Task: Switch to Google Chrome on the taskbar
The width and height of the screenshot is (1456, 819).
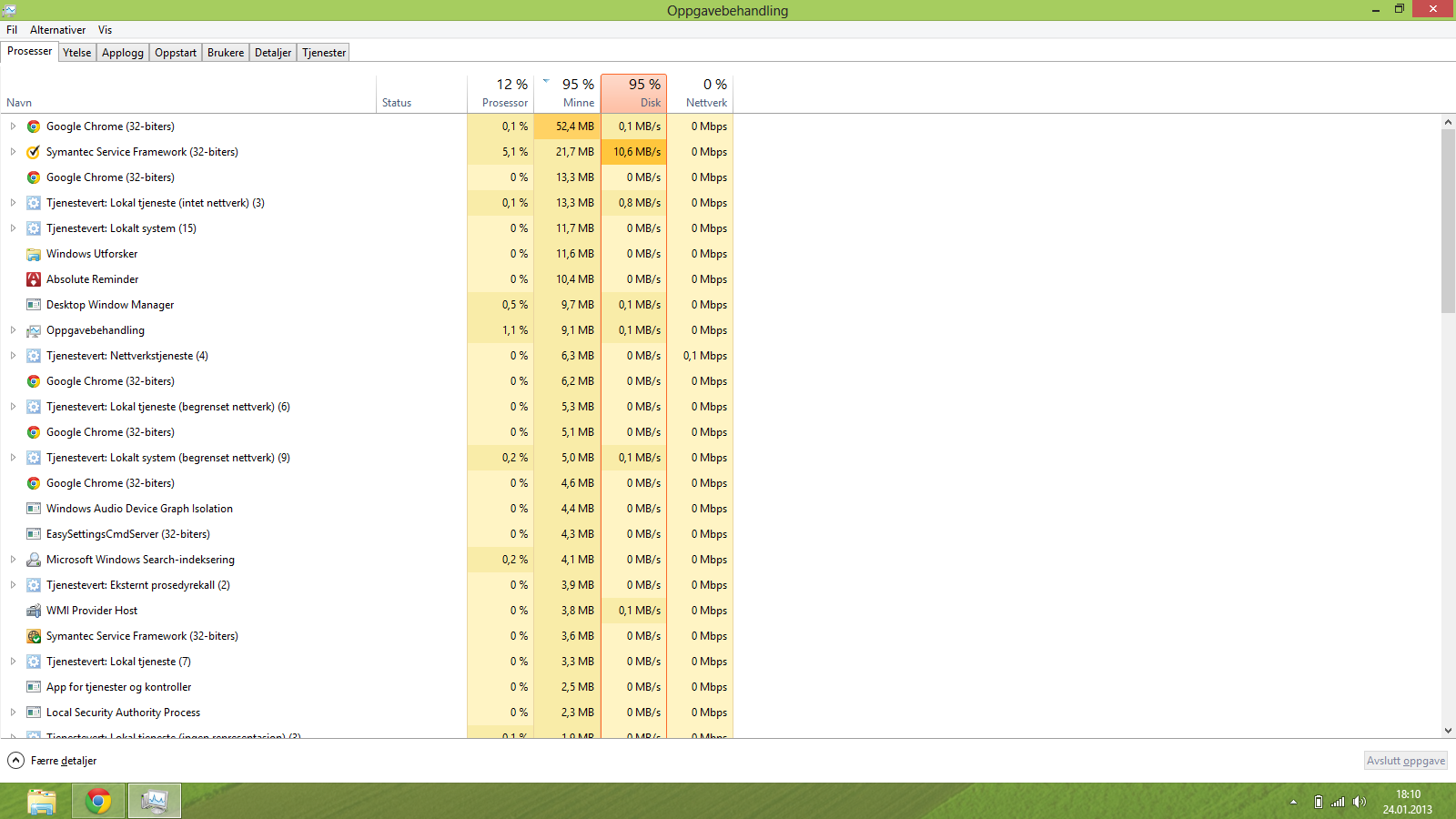Action: 98,801
